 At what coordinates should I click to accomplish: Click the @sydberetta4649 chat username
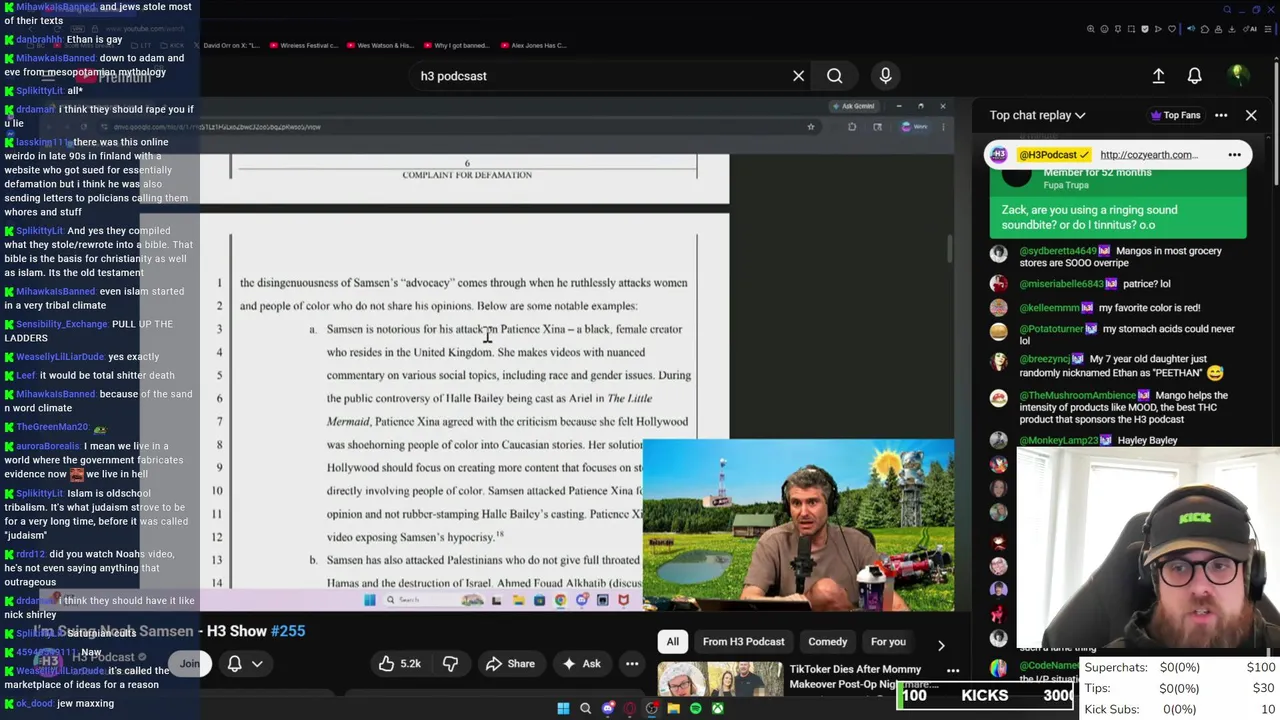coord(1058,251)
